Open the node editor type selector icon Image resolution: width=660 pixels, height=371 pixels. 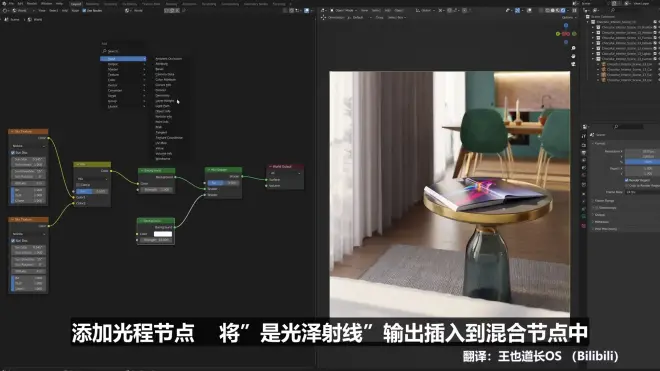[x=5, y=11]
